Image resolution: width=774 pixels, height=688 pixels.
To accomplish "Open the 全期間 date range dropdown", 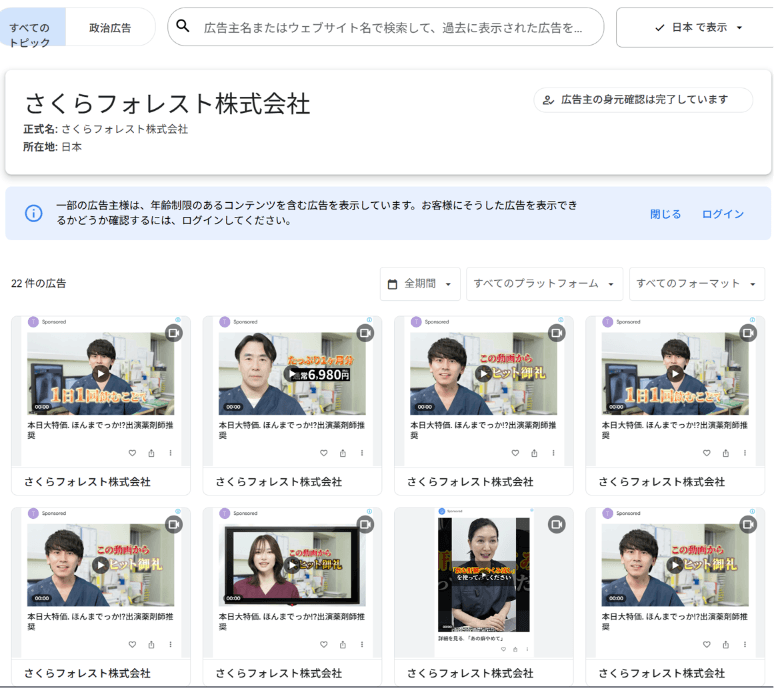I will point(420,284).
